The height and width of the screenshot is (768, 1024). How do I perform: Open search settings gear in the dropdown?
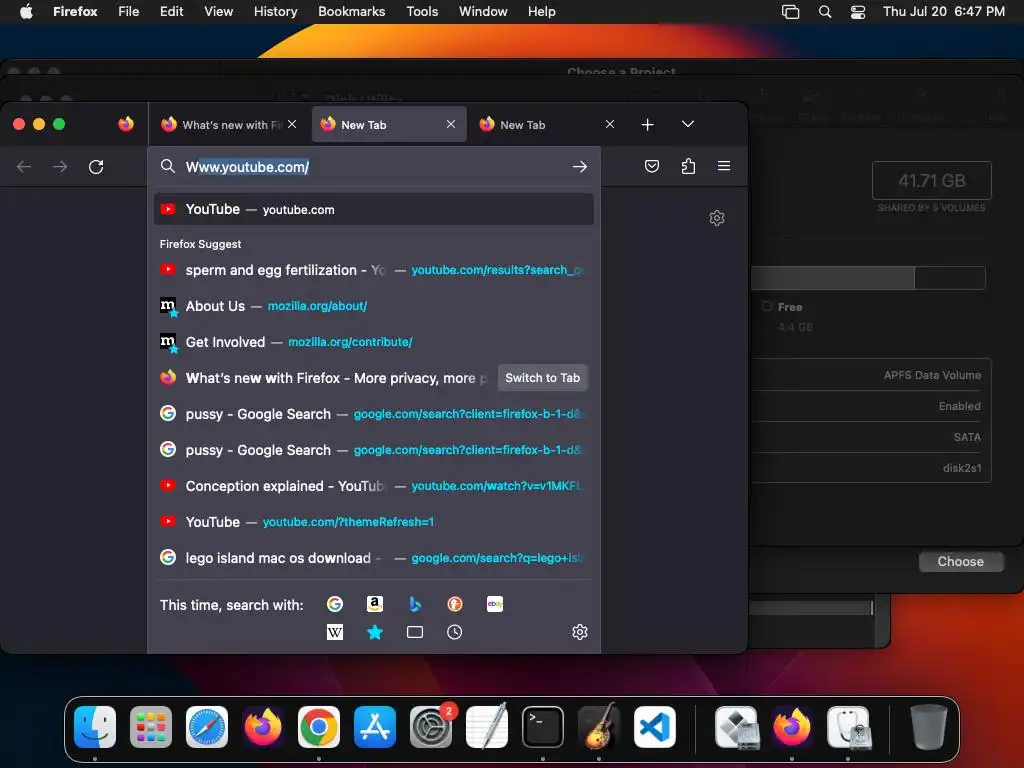579,632
